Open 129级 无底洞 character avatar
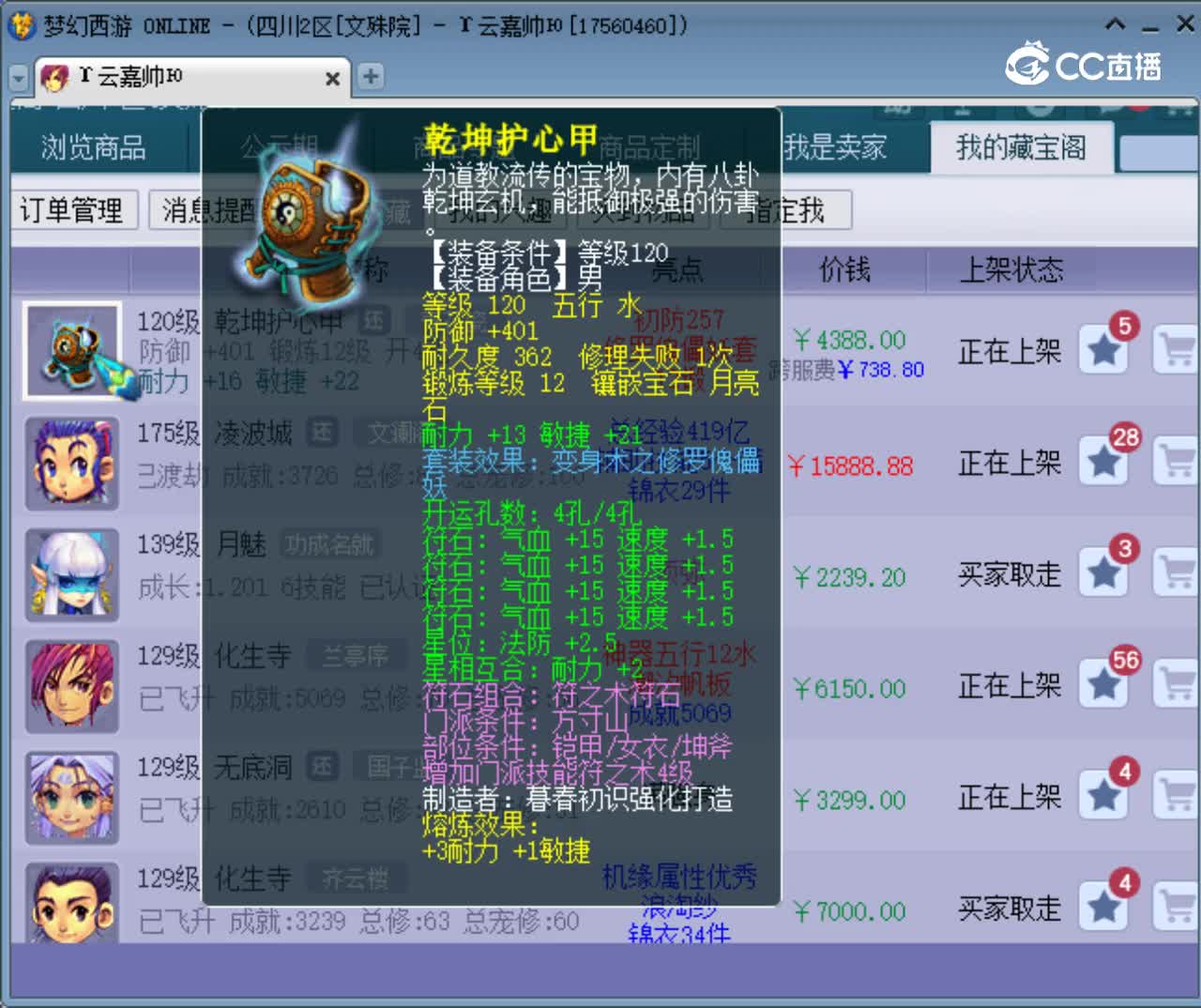 [x=72, y=798]
